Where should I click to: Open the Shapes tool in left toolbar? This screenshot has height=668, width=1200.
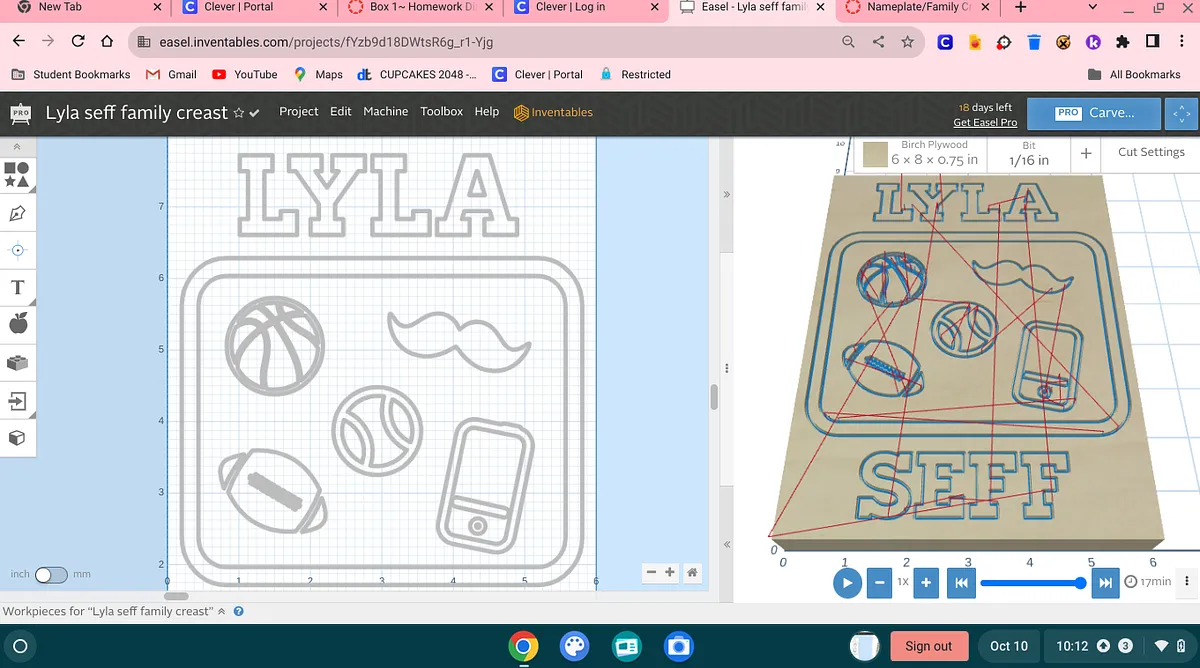[16, 174]
